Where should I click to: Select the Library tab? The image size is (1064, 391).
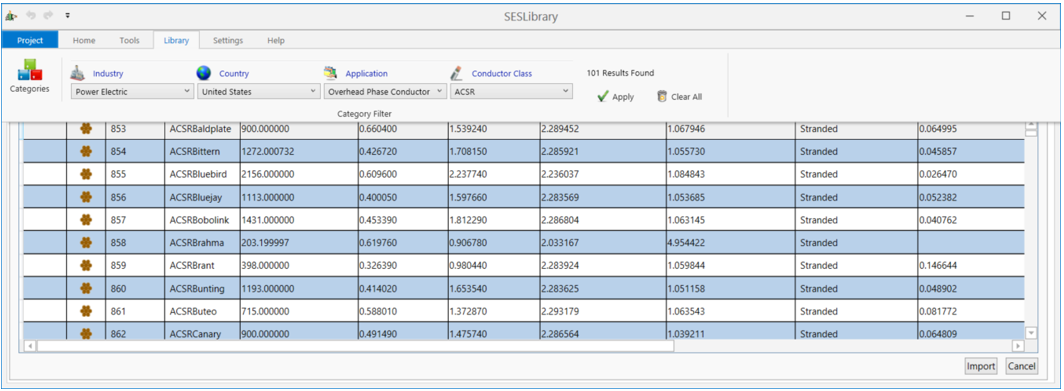pos(176,40)
